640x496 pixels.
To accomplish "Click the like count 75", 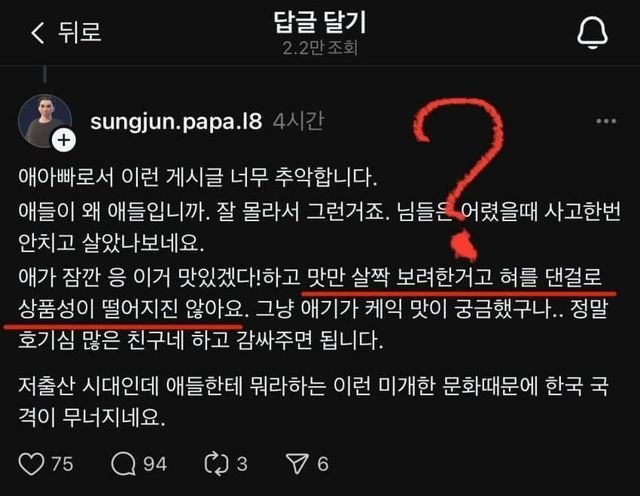I will click(x=62, y=464).
